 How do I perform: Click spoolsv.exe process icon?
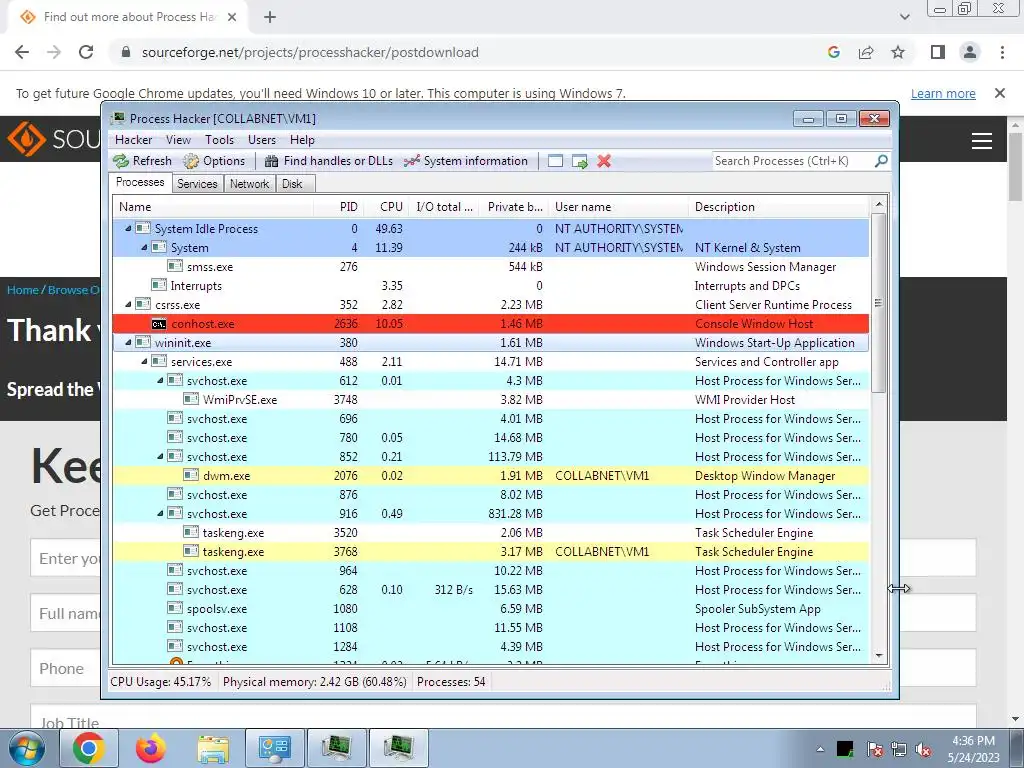coord(175,609)
